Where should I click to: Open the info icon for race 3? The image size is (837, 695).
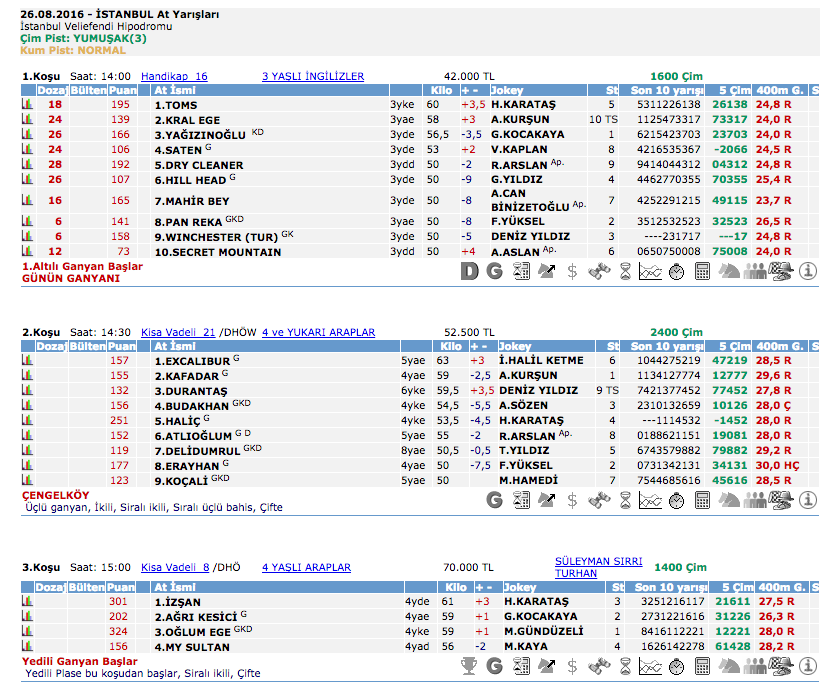point(808,665)
